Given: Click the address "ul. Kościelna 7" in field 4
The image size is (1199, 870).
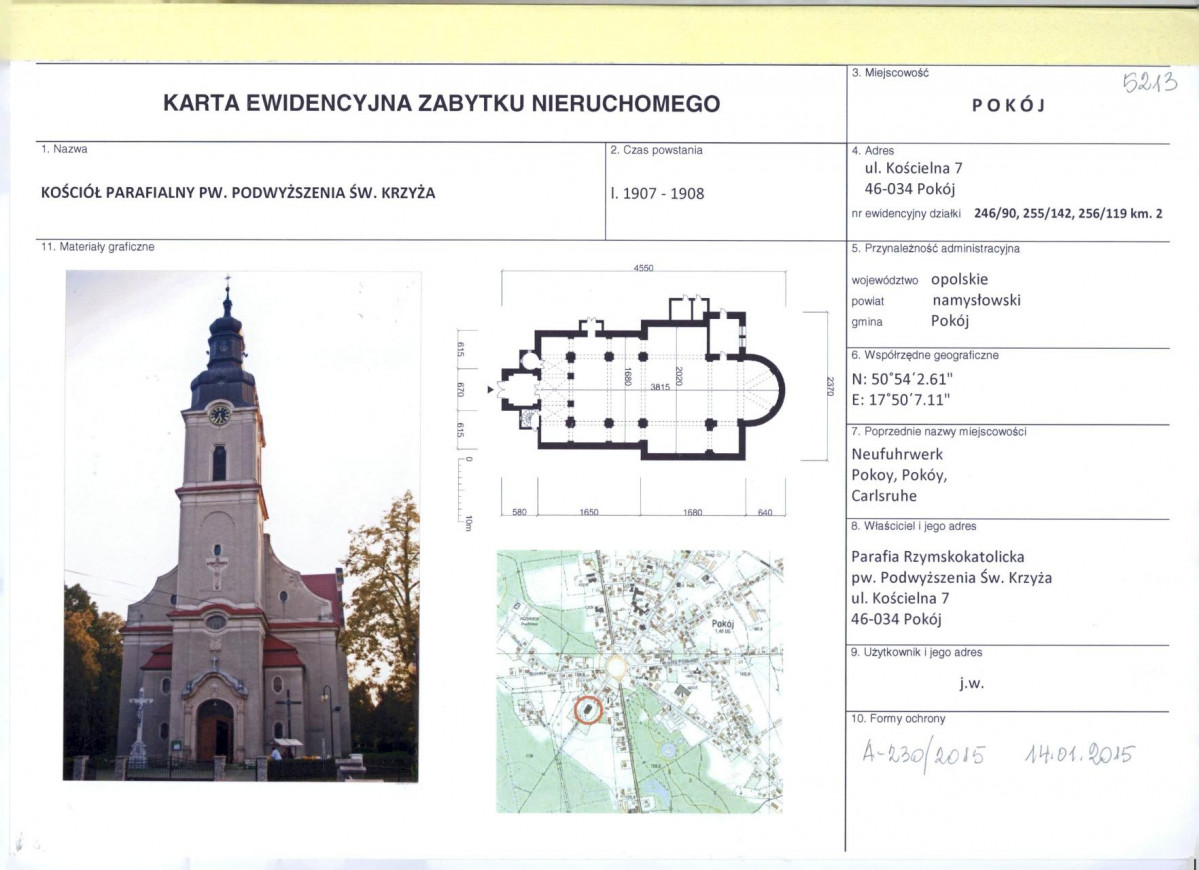Looking at the screenshot, I should click(x=906, y=169).
